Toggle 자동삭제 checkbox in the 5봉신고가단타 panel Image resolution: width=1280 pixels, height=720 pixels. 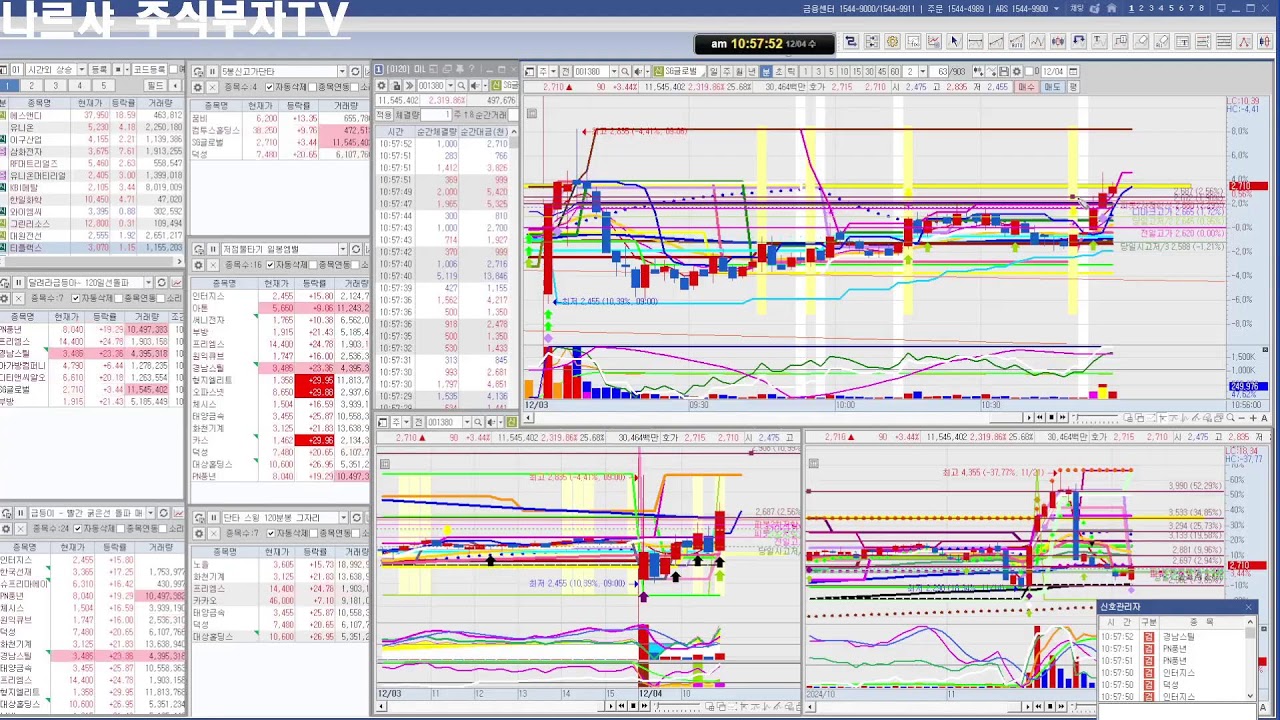(269, 87)
